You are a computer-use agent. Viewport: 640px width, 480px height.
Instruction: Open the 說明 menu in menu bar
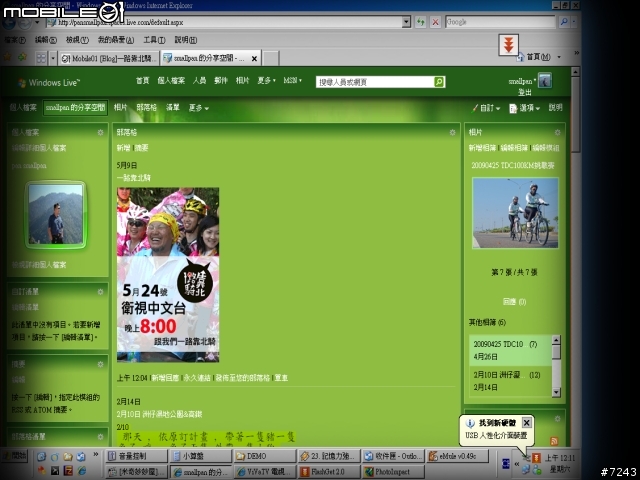pyautogui.click(x=186, y=40)
